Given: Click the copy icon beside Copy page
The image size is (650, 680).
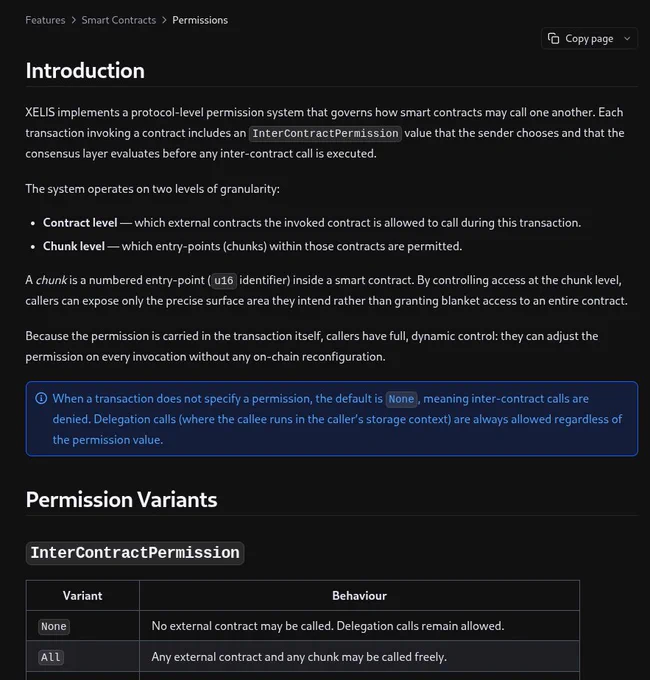Looking at the screenshot, I should (x=553, y=39).
